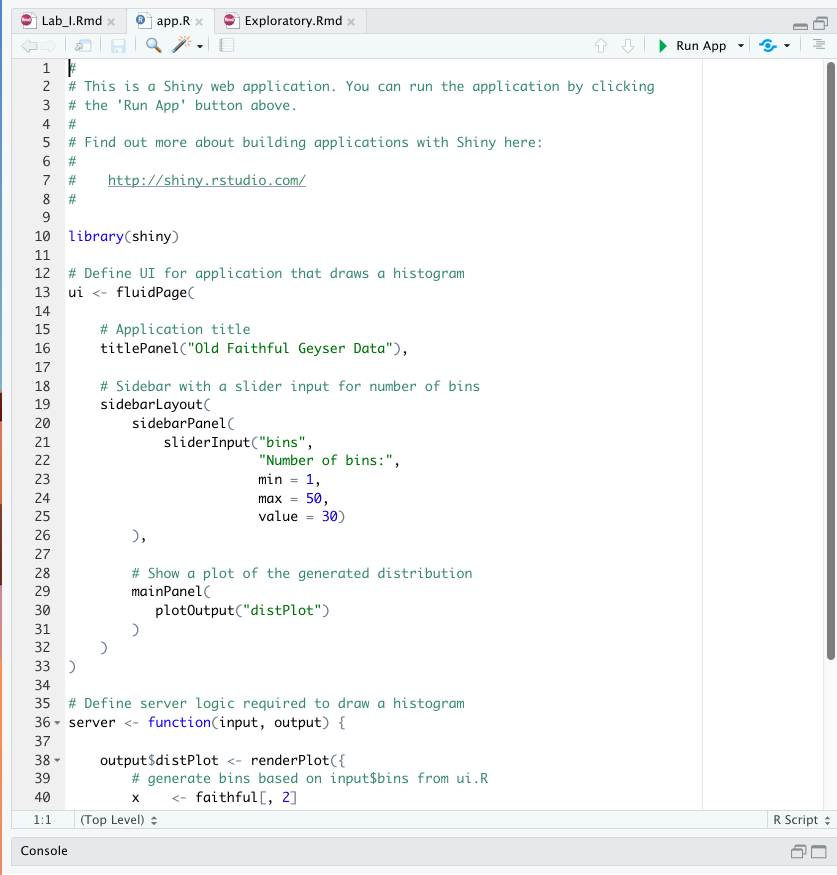Close the app.R tab

tap(199, 22)
